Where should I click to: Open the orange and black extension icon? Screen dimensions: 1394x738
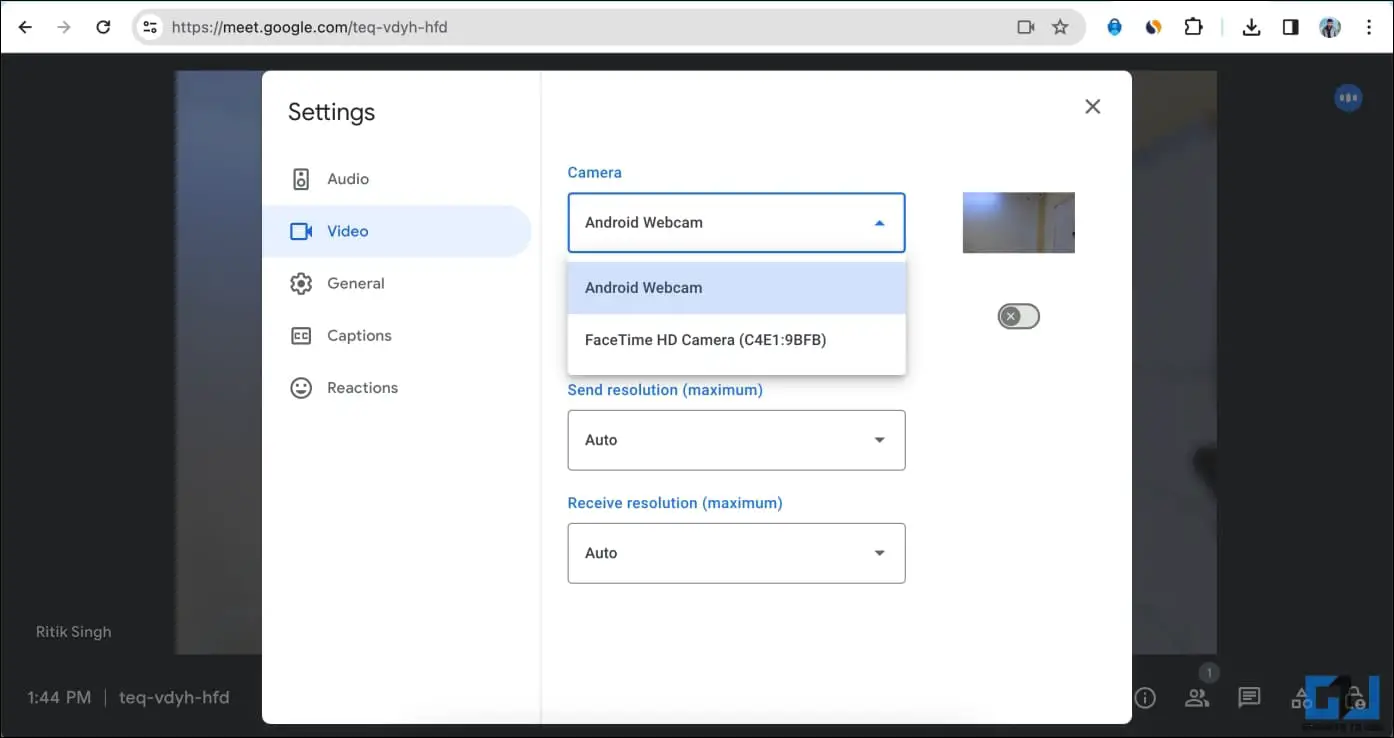click(x=1154, y=27)
